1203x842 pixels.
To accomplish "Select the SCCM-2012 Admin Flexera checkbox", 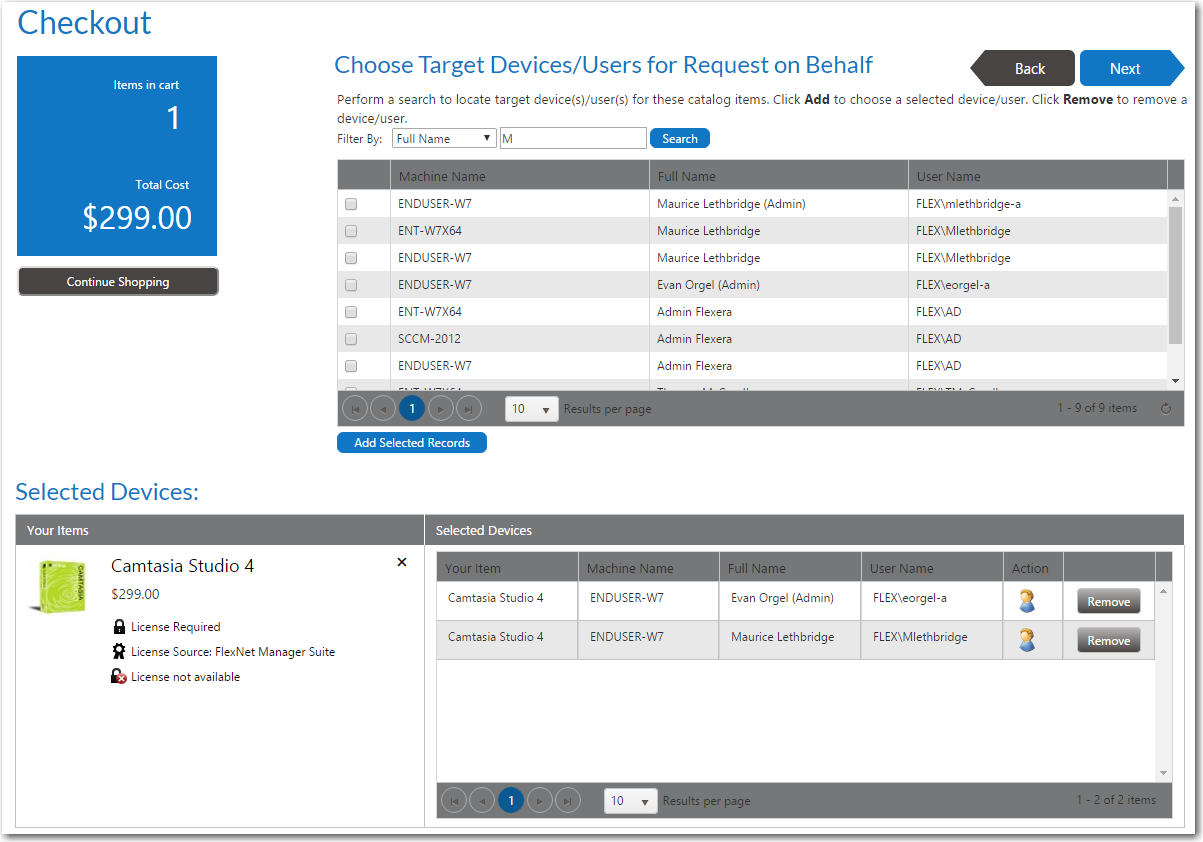I will (350, 338).
